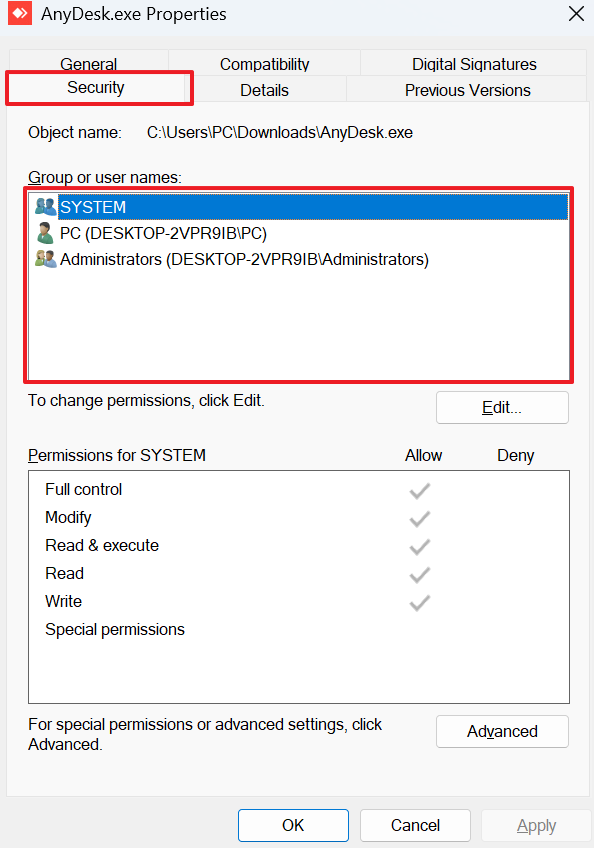Open the Compatibility tab
The width and height of the screenshot is (594, 848).
point(264,63)
